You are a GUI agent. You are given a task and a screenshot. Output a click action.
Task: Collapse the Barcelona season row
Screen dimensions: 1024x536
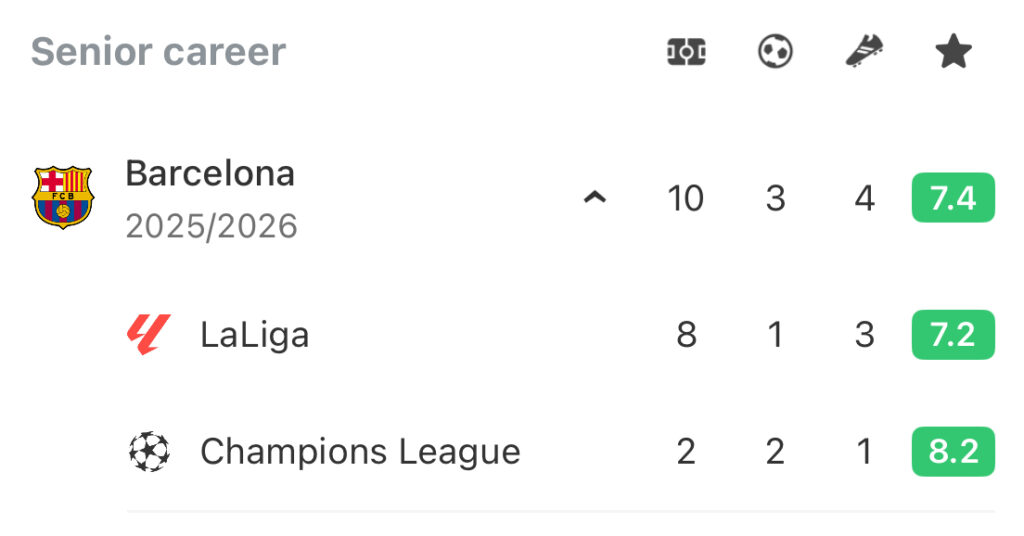click(595, 198)
